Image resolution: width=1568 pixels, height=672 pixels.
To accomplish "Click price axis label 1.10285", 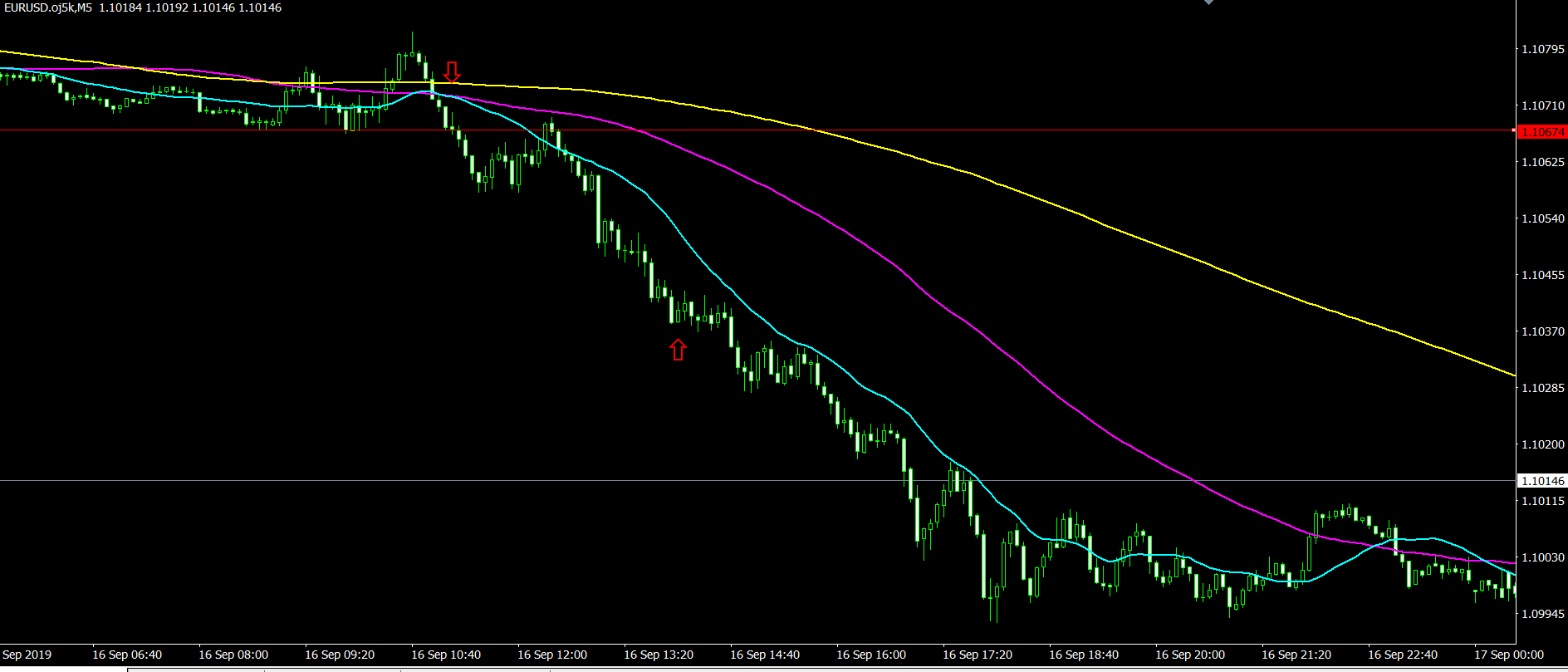I will coord(1542,388).
